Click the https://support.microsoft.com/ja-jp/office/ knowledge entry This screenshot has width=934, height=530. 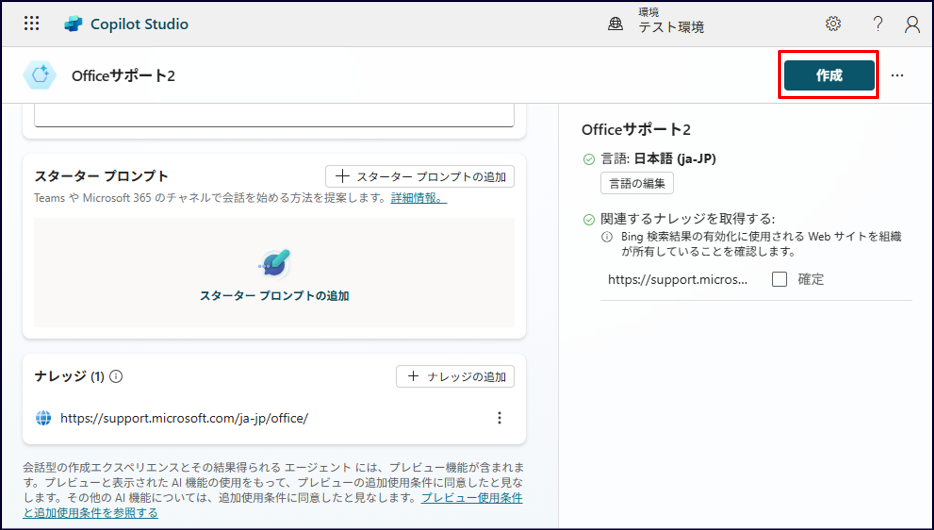pos(184,418)
